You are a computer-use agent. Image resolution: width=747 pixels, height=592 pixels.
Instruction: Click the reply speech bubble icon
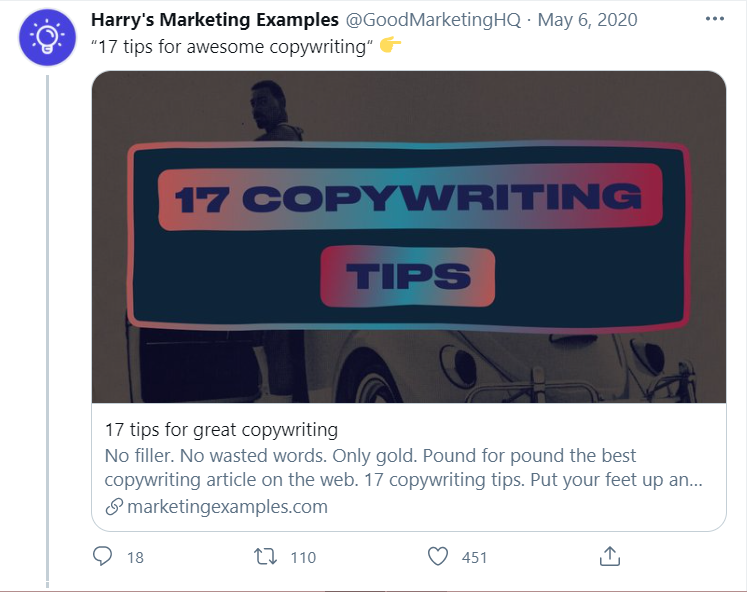point(102,556)
